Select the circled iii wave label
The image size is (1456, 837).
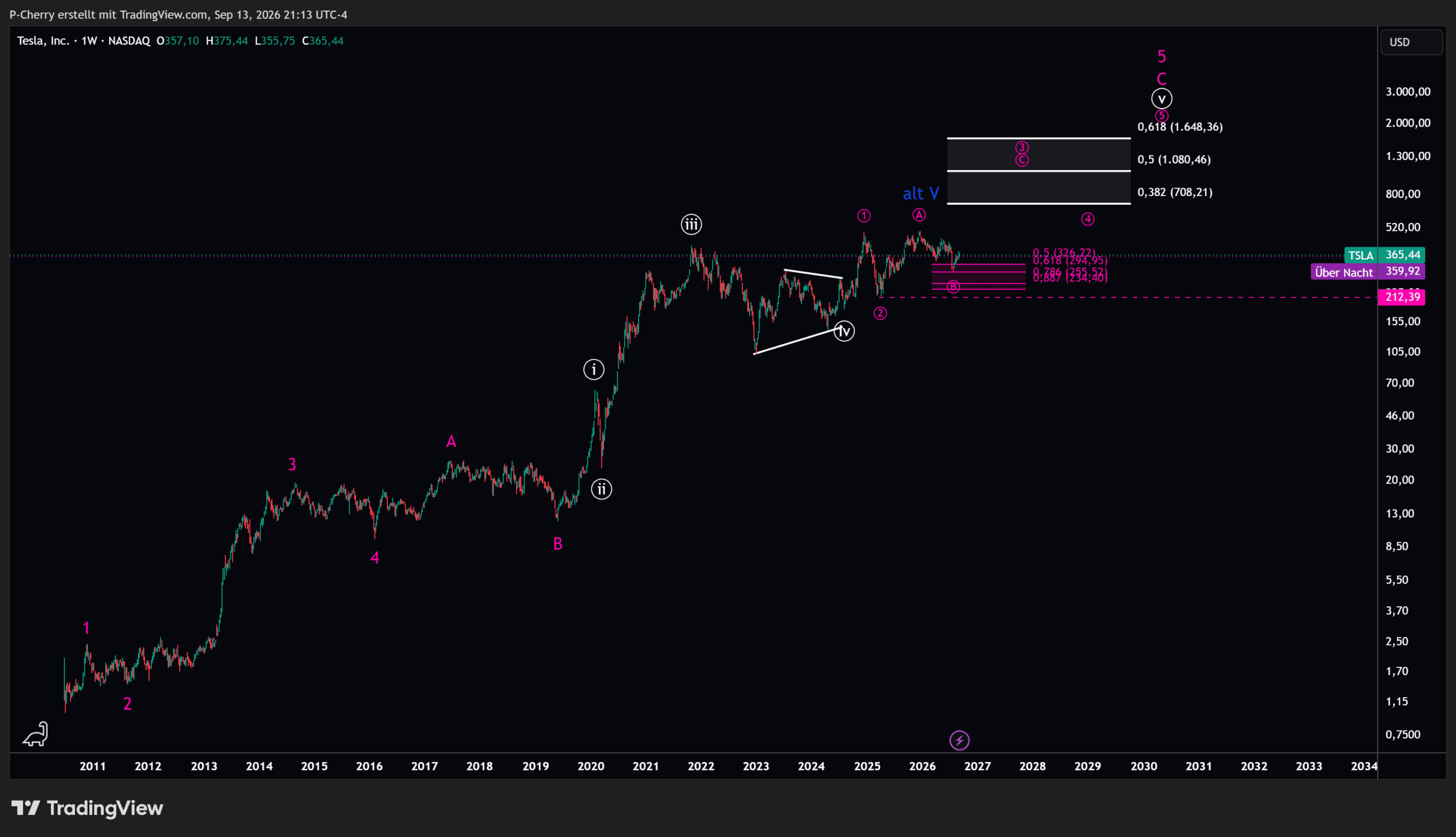692,224
